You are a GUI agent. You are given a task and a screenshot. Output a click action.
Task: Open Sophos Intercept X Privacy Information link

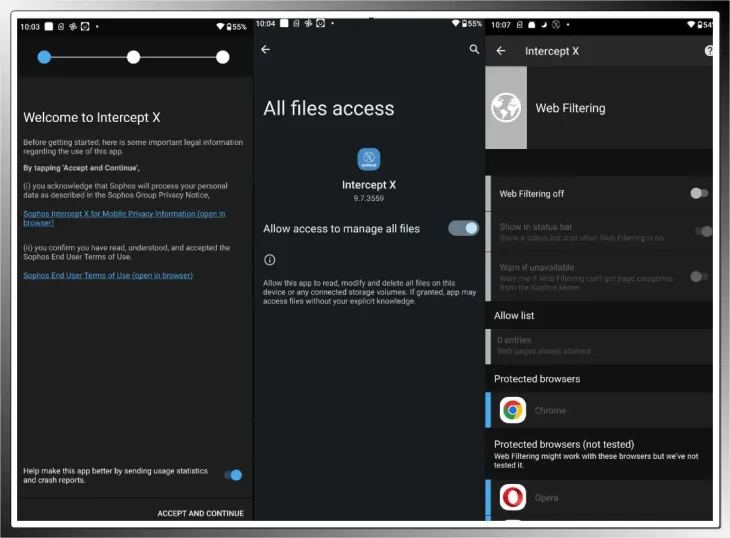124,218
